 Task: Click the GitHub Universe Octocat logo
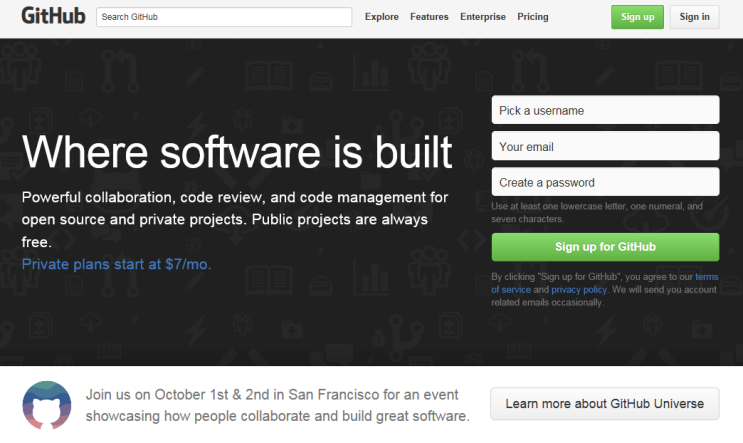coord(47,405)
